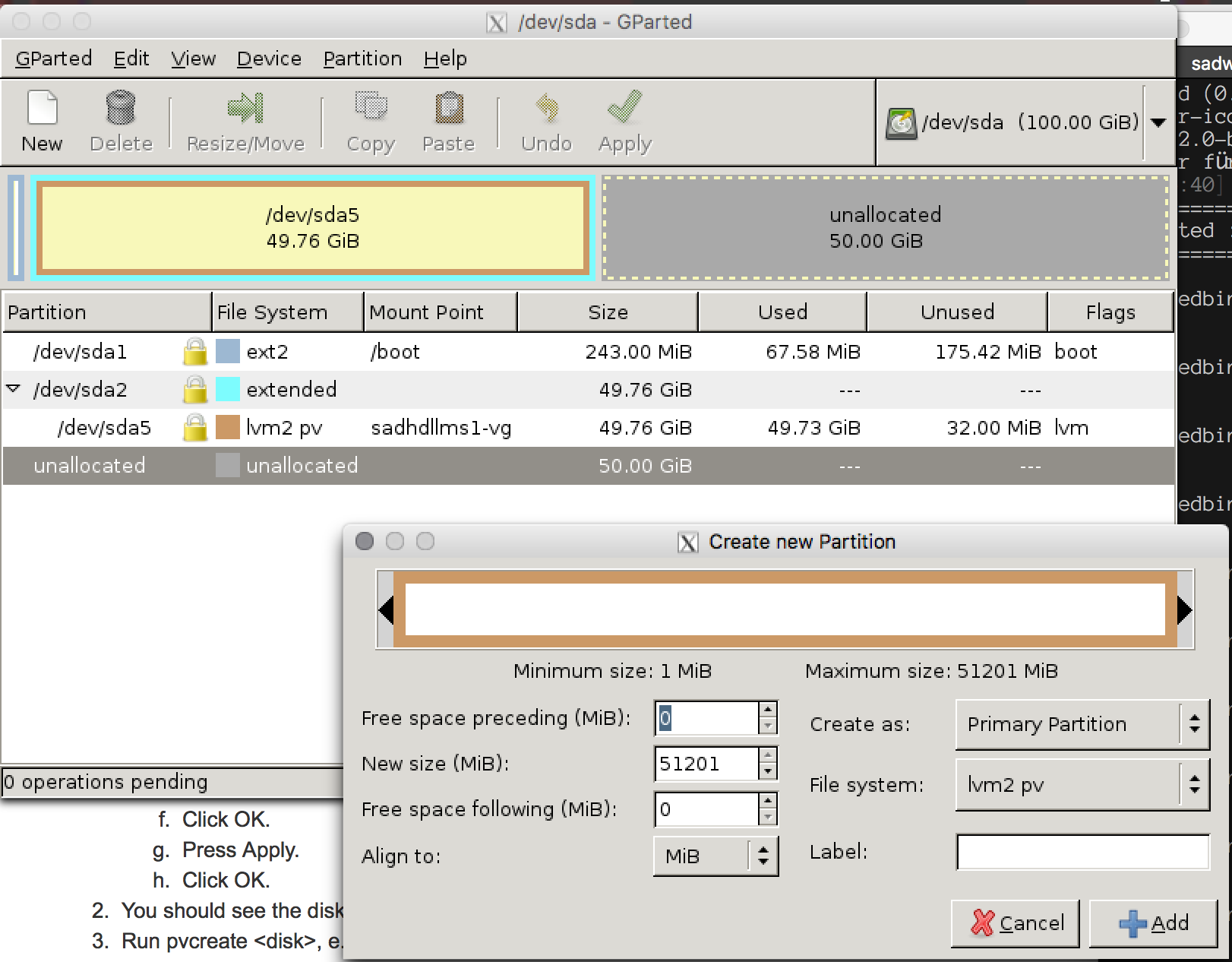Open the 'Align to' MiB dropdown
Image resolution: width=1232 pixels, height=962 pixels.
tap(716, 856)
